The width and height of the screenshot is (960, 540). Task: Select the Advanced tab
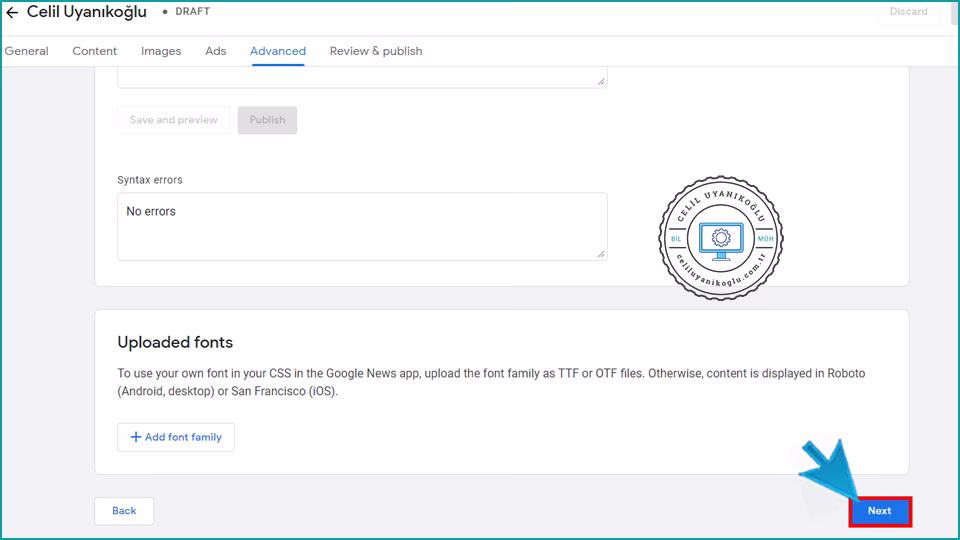click(278, 51)
